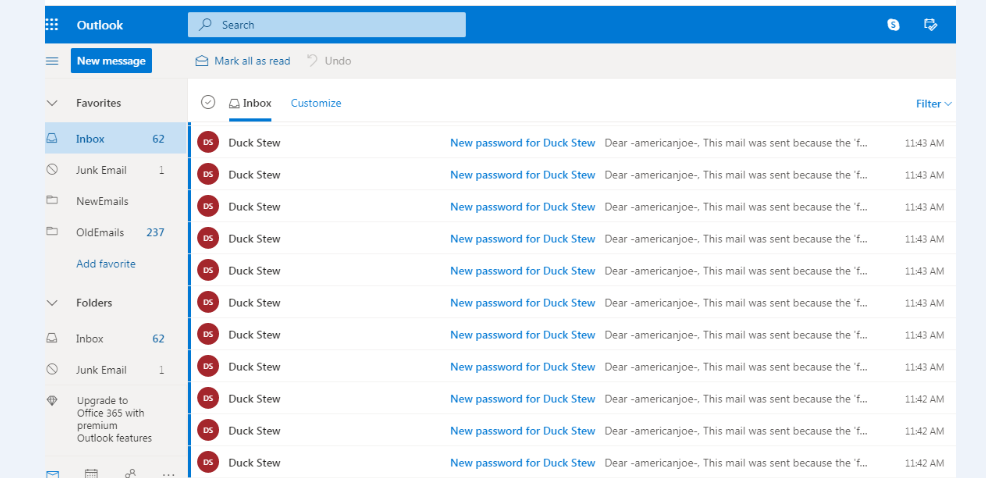Click the Add favorite link
This screenshot has width=986, height=478.
106,264
